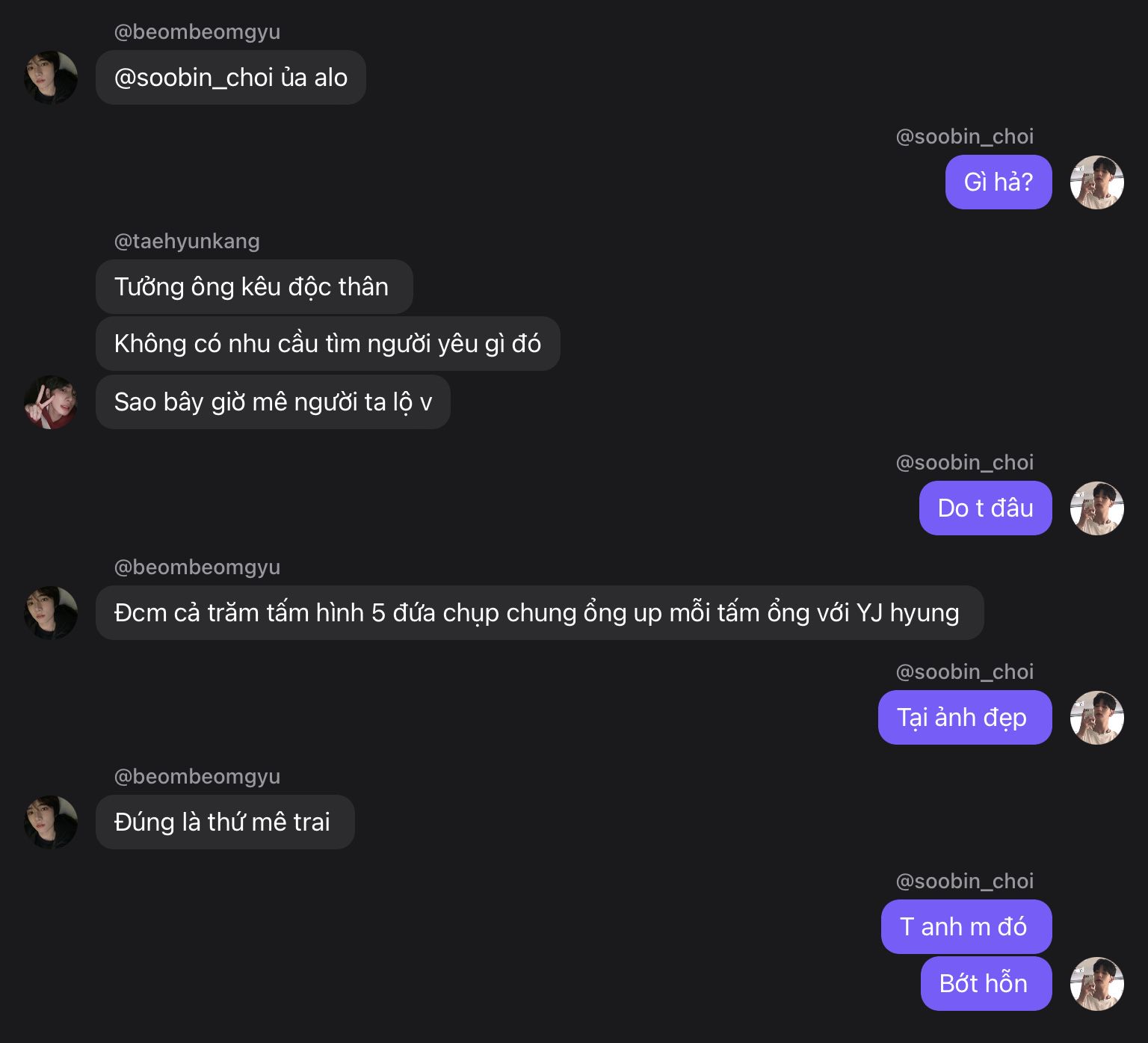The width and height of the screenshot is (1148, 1043).
Task: Select the "Do t đâu" purple bubble
Action: tap(985, 508)
